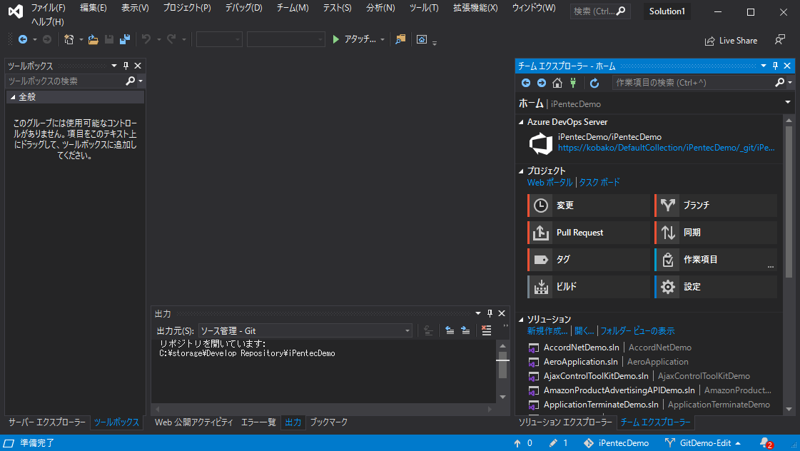Screen dimensions: 800x451
Task: Select AjaxControlToolKitDemo.sln in solutions list
Action: [596, 376]
